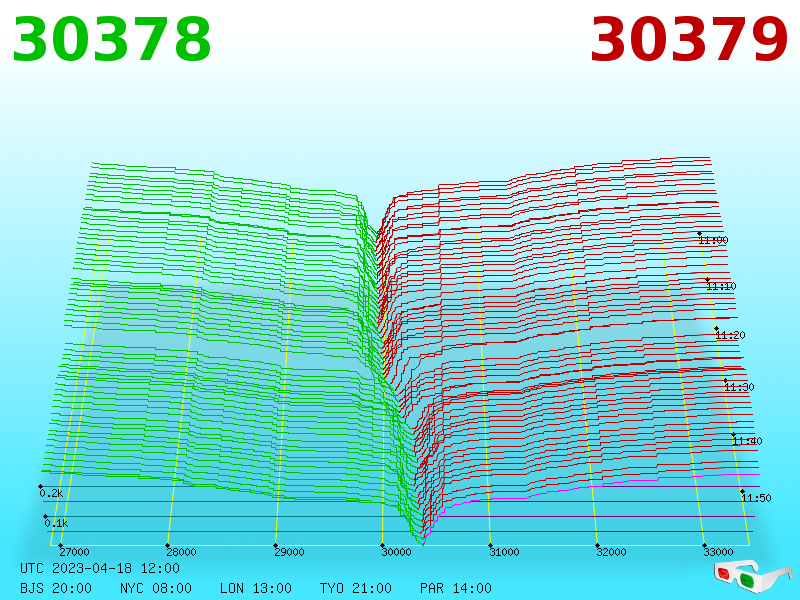The width and height of the screenshot is (800, 600).
Task: Click the 28000 price axis label
Action: [182, 552]
